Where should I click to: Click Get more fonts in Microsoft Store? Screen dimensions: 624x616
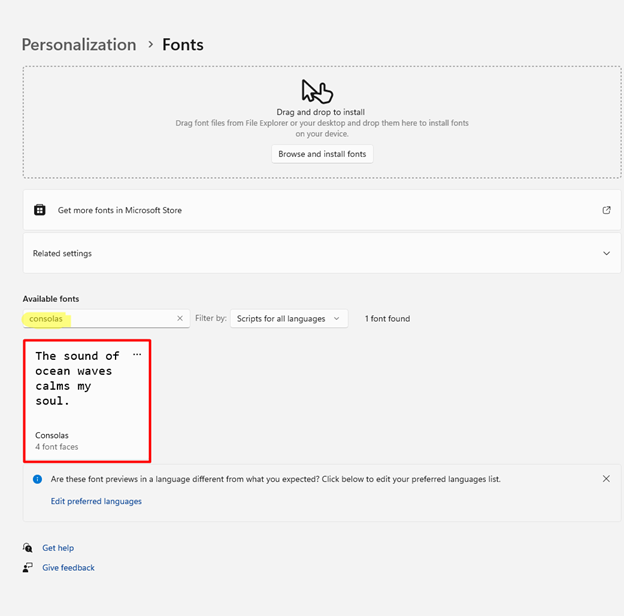(x=120, y=210)
